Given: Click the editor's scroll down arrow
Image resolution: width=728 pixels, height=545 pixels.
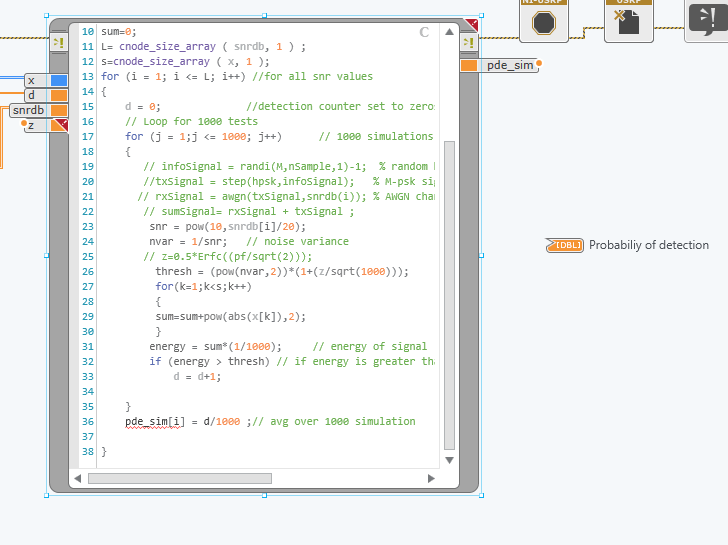Looking at the screenshot, I should point(449,460).
